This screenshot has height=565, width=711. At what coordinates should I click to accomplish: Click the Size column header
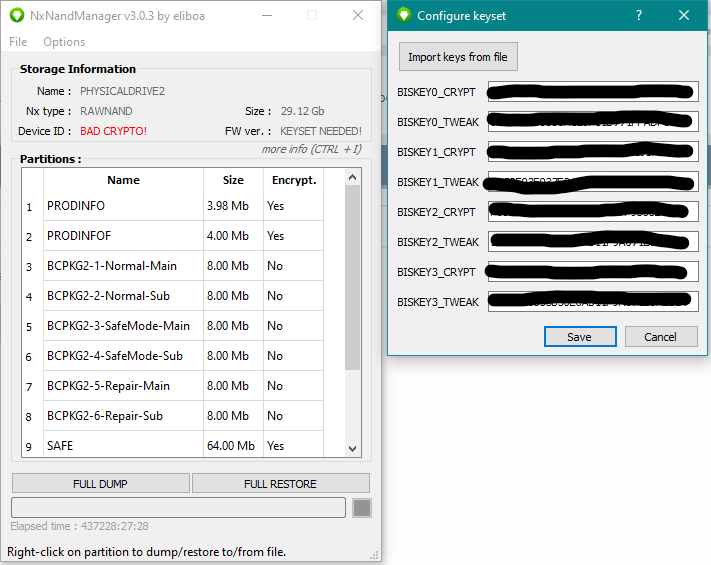tap(233, 180)
